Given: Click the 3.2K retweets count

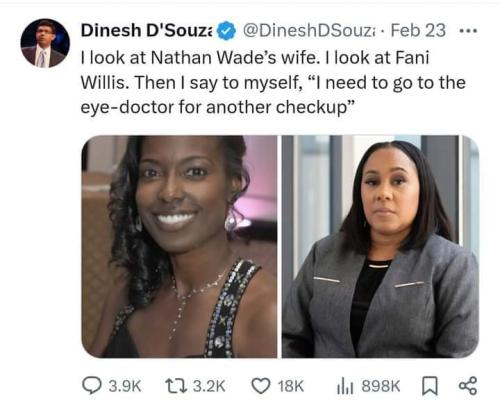Looking at the screenshot, I should pos(209,386).
